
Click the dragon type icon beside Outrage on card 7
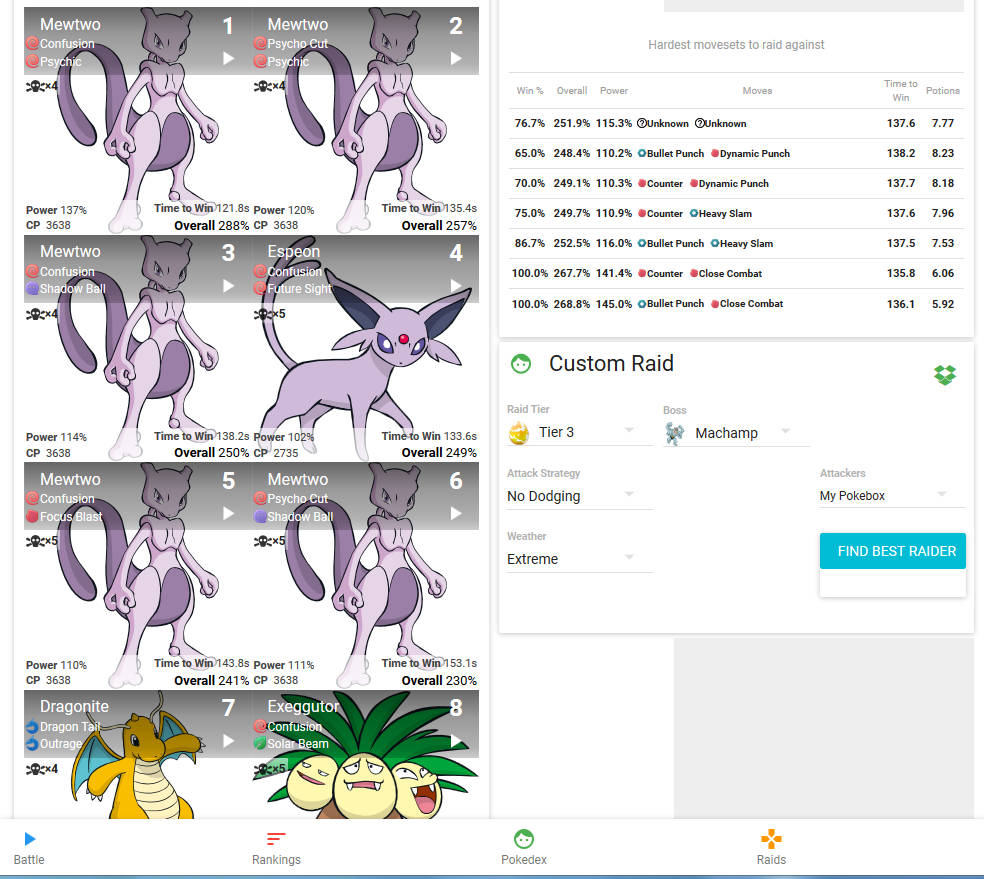click(x=32, y=743)
